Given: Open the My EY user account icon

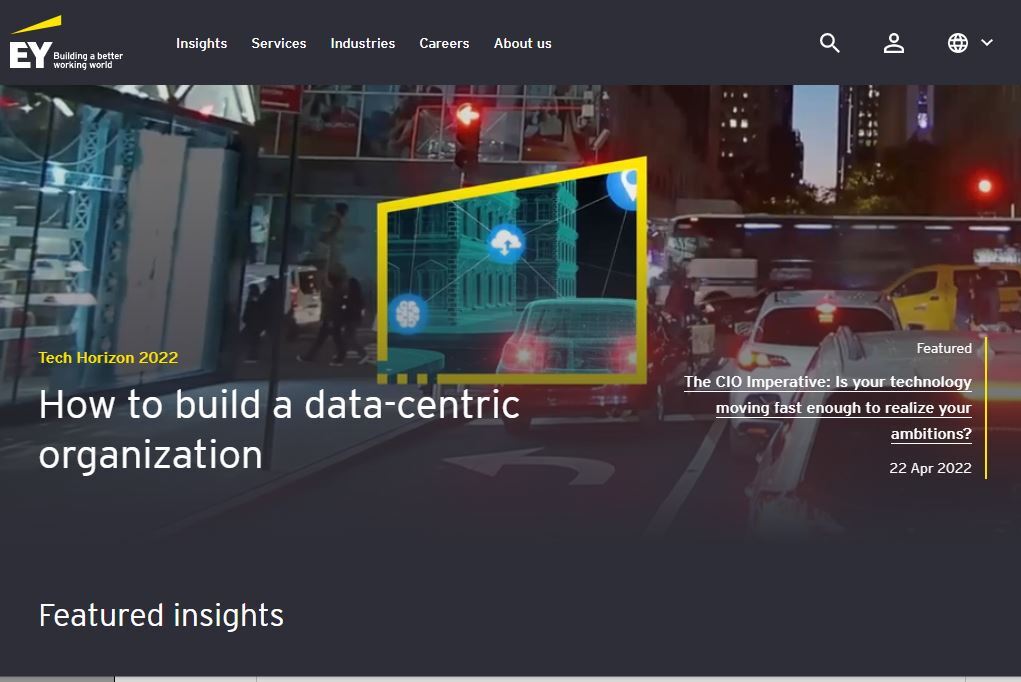Looking at the screenshot, I should tap(893, 43).
